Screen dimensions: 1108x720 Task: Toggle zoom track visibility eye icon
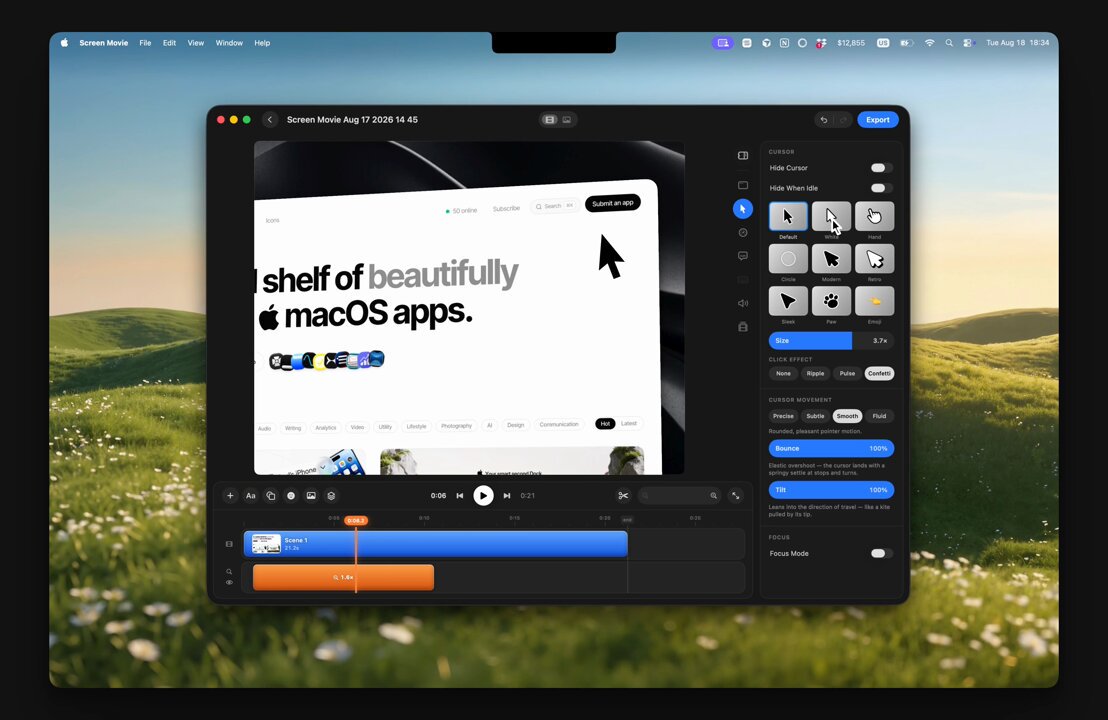click(229, 583)
